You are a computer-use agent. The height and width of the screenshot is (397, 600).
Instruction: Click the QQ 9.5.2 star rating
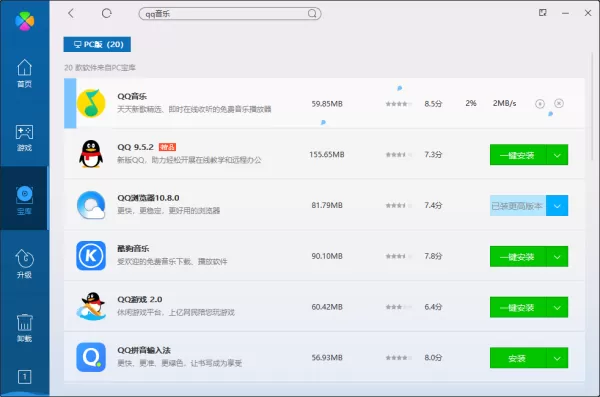(x=399, y=155)
